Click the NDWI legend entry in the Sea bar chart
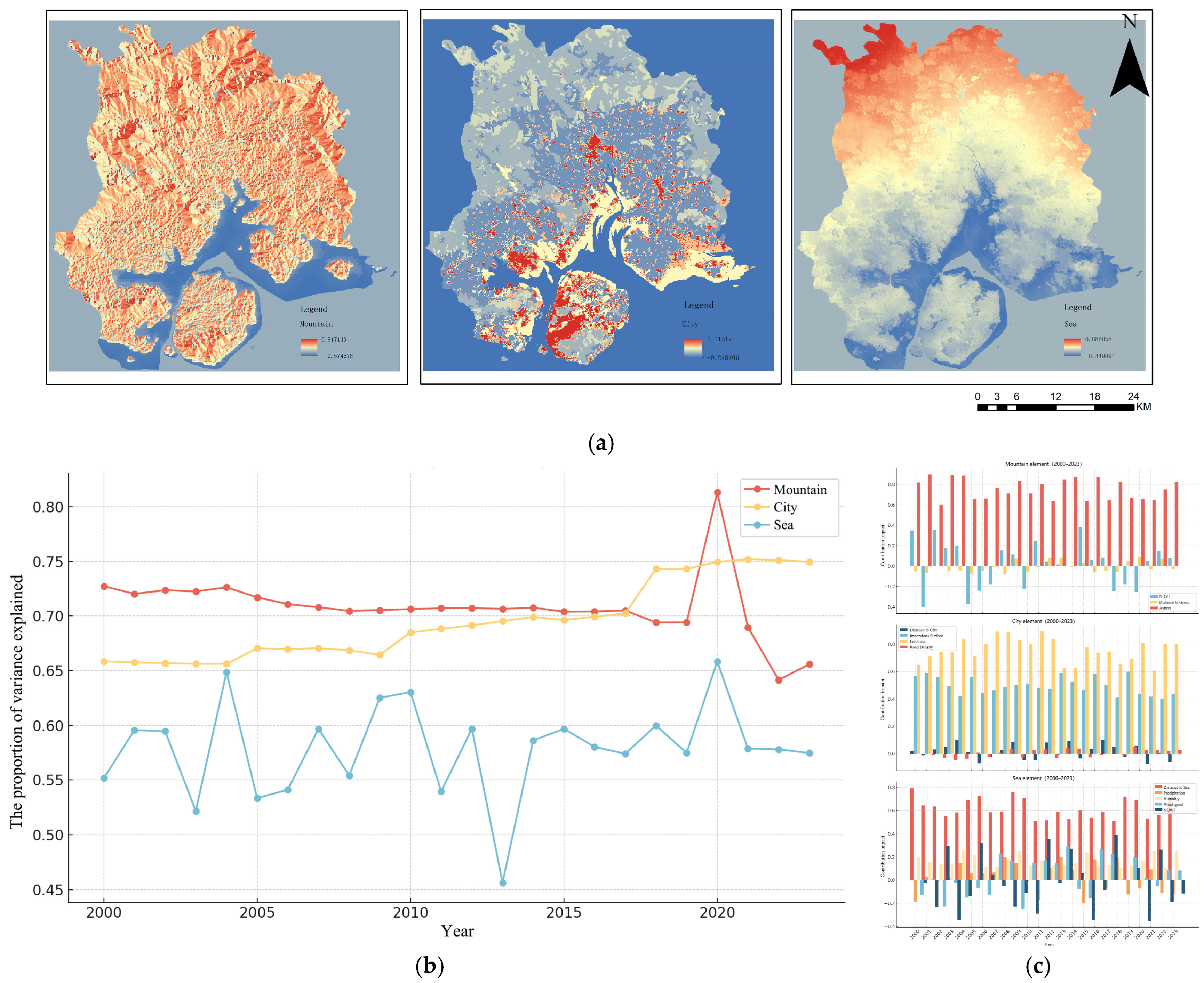This screenshot has height=983, width=1204. [1165, 810]
